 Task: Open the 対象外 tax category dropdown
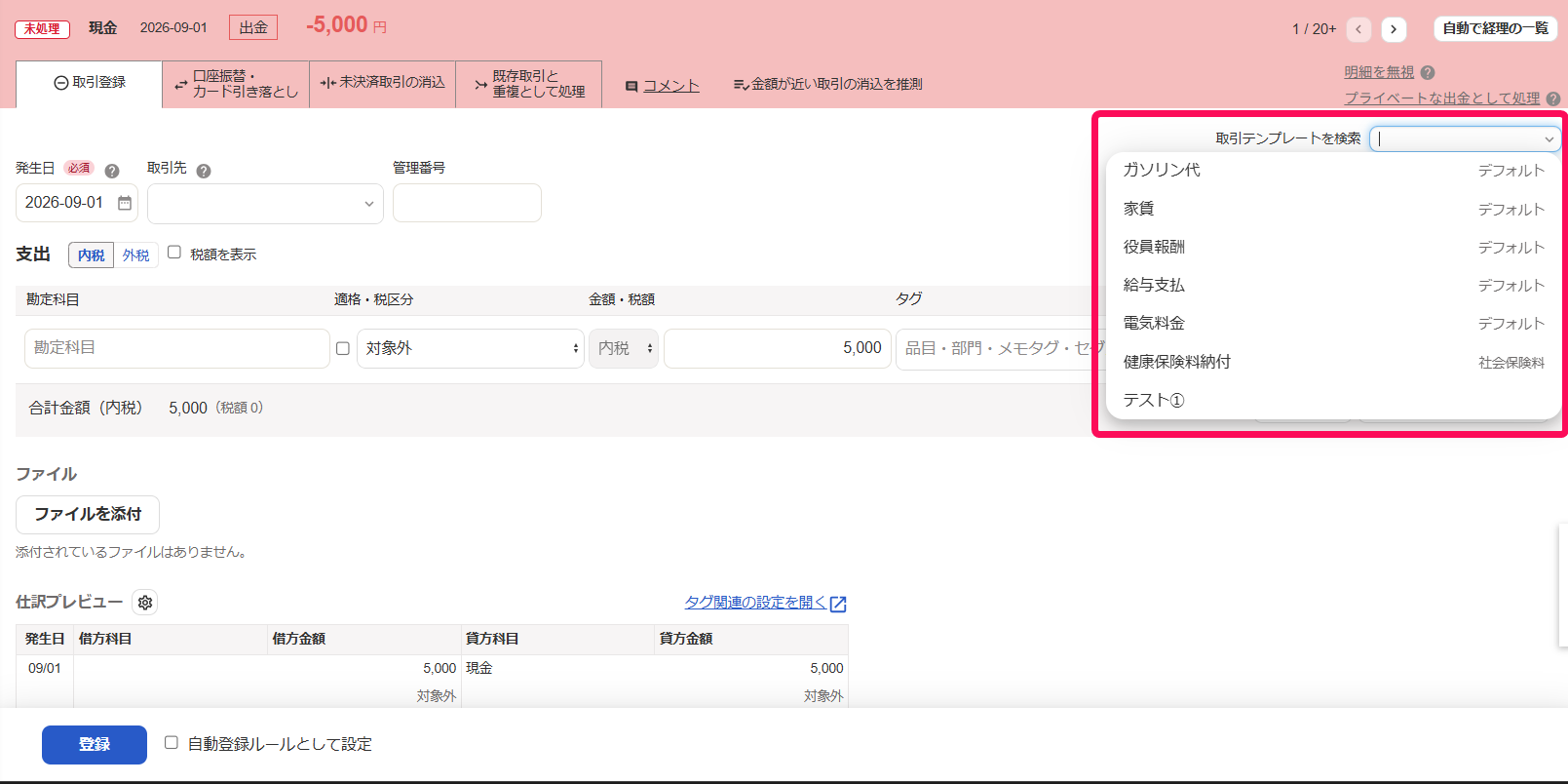pyautogui.click(x=471, y=348)
